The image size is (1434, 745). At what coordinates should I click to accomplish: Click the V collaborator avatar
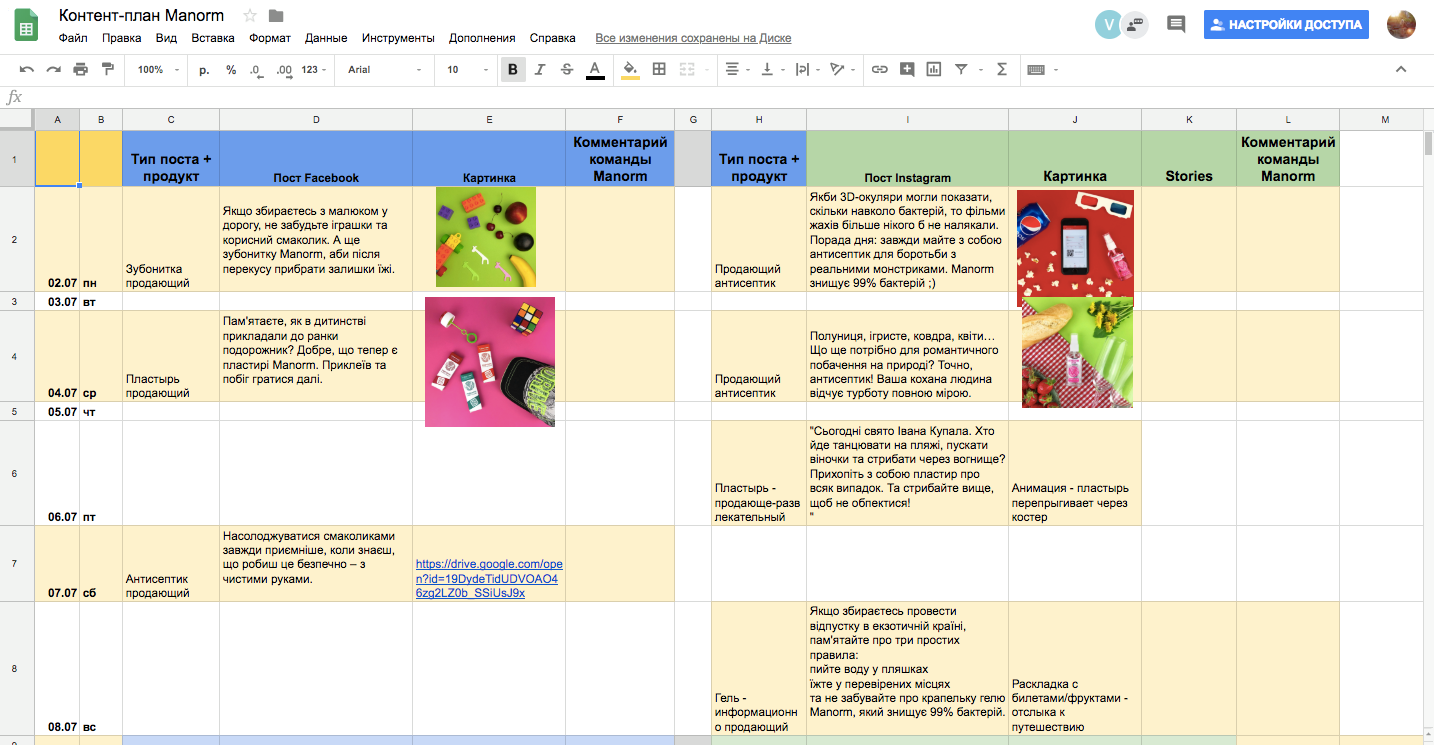coord(1108,25)
